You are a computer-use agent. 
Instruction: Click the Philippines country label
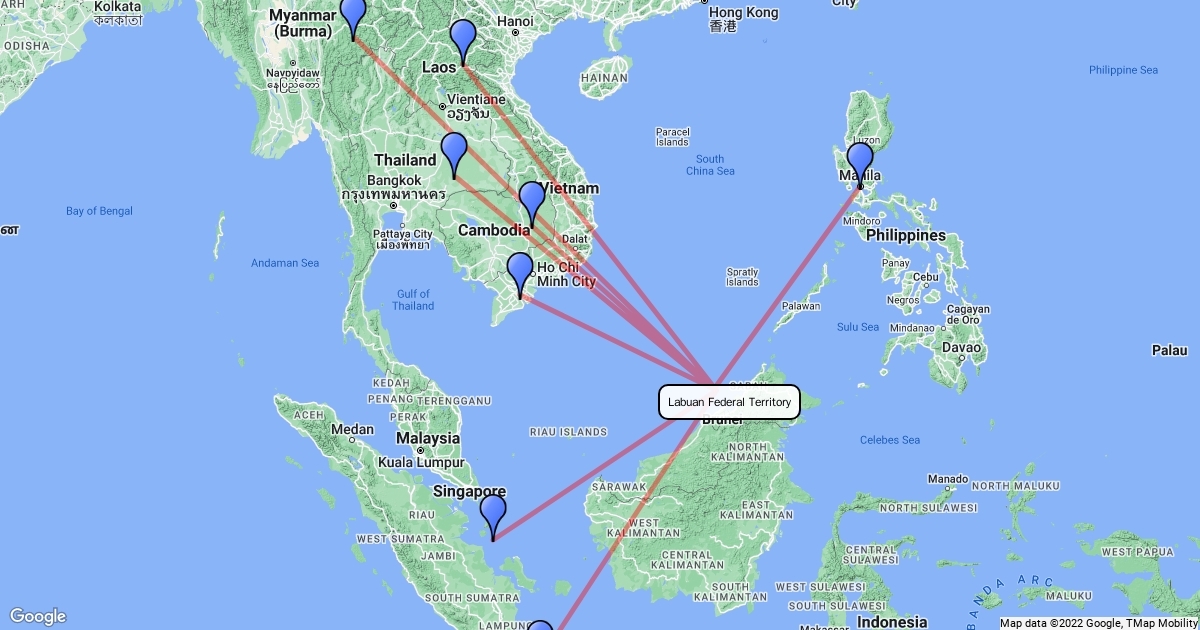click(906, 235)
